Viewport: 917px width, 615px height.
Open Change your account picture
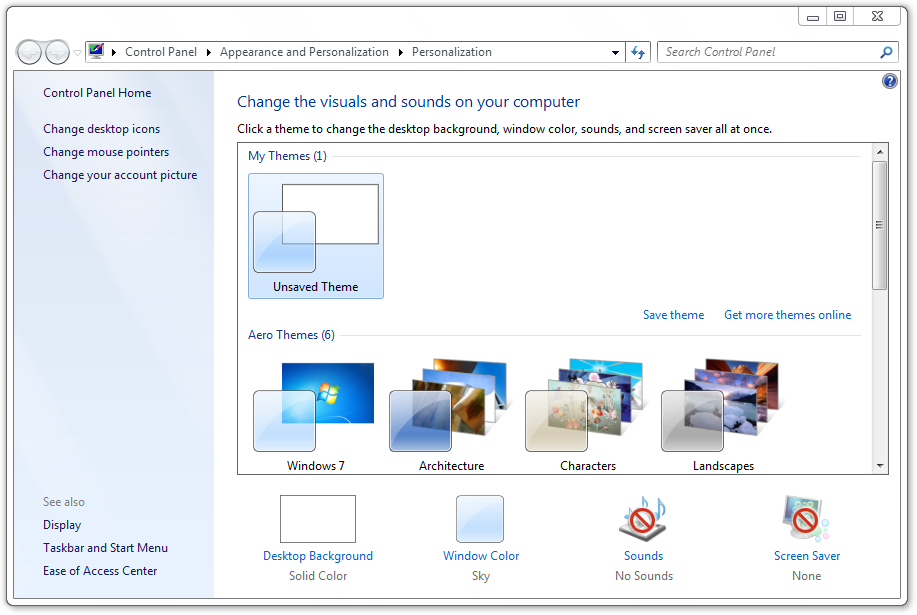click(x=120, y=175)
